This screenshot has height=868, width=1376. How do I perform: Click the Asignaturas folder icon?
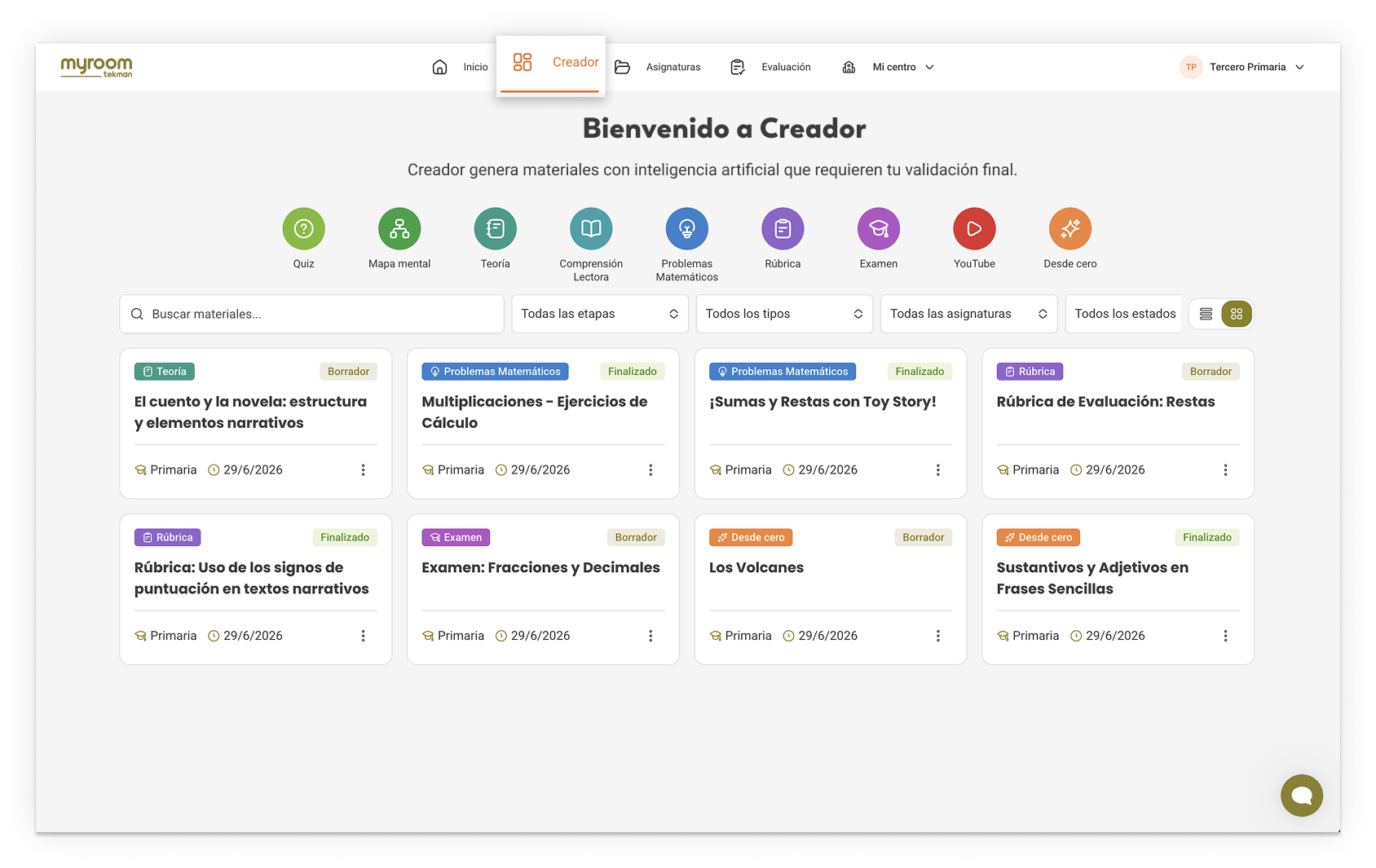(x=623, y=67)
